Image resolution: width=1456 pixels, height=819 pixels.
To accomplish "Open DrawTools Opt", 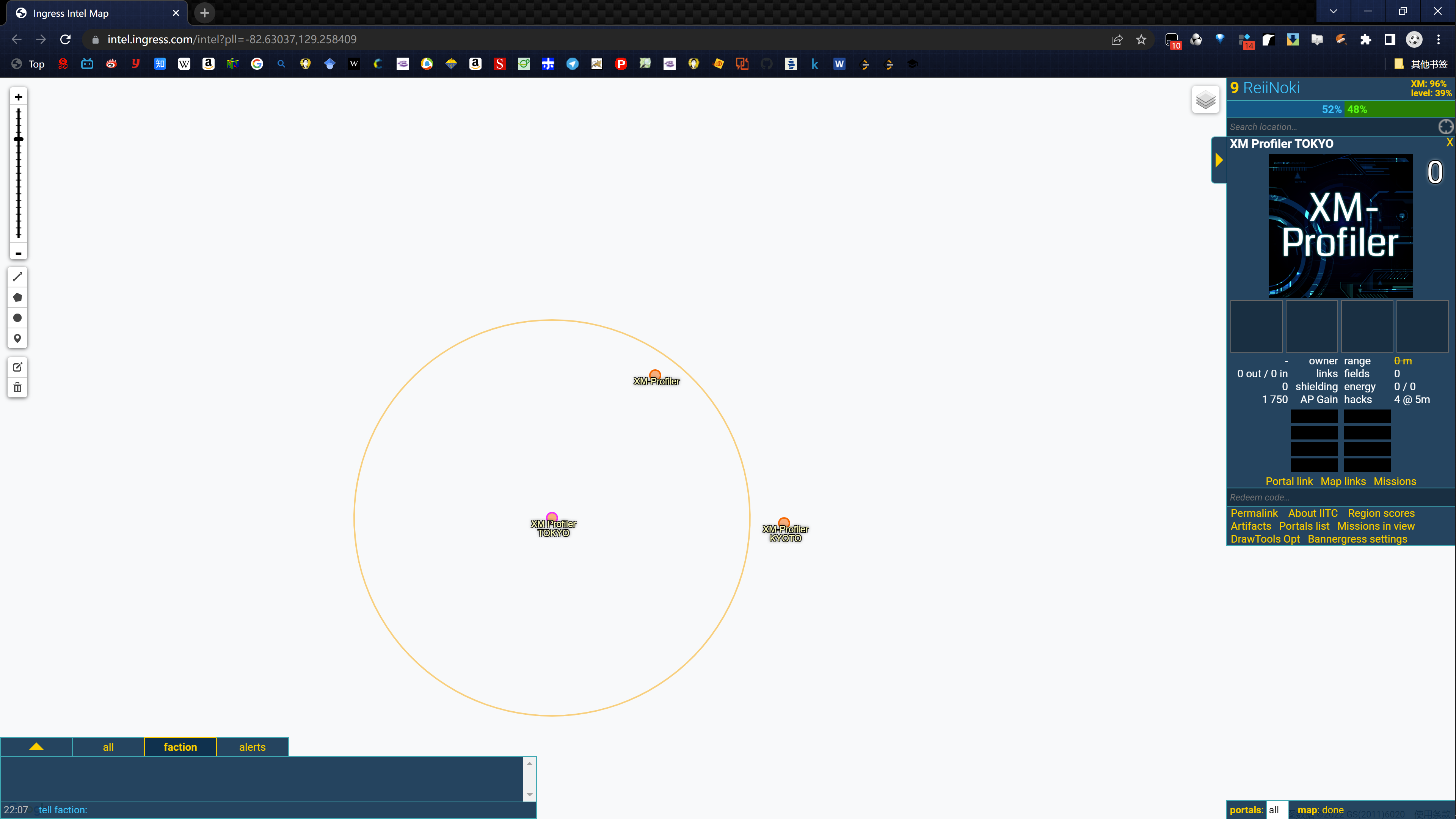I will 1265,539.
